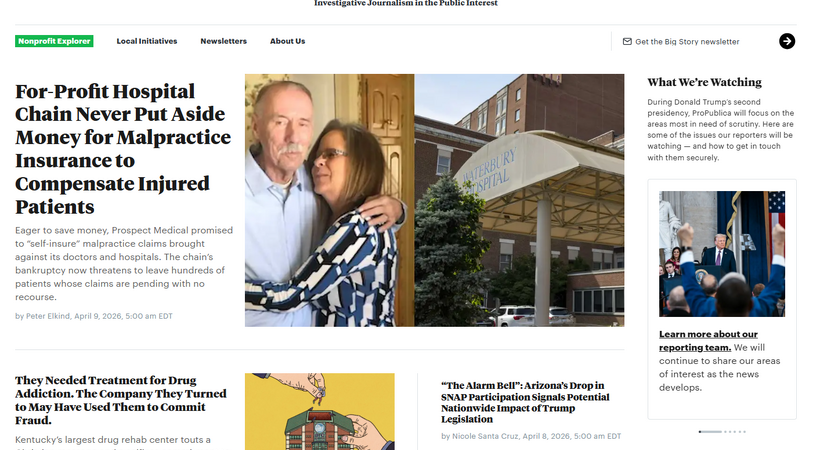Open author Peter Elkind's byline link
This screenshot has width=820, height=450.
pos(48,316)
